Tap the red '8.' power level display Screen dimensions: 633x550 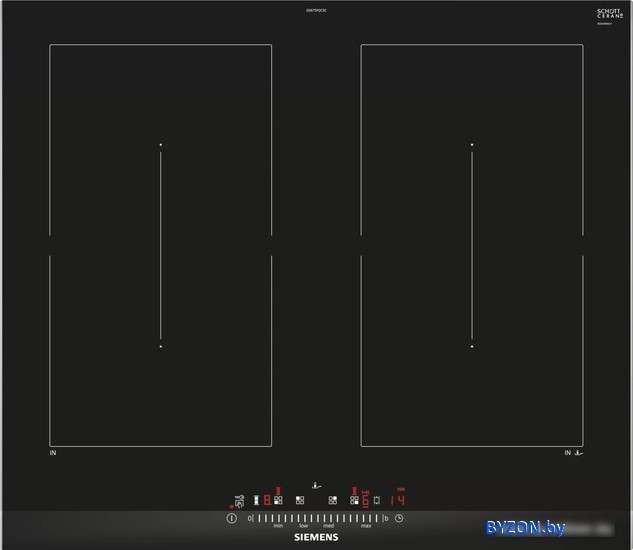click(268, 500)
